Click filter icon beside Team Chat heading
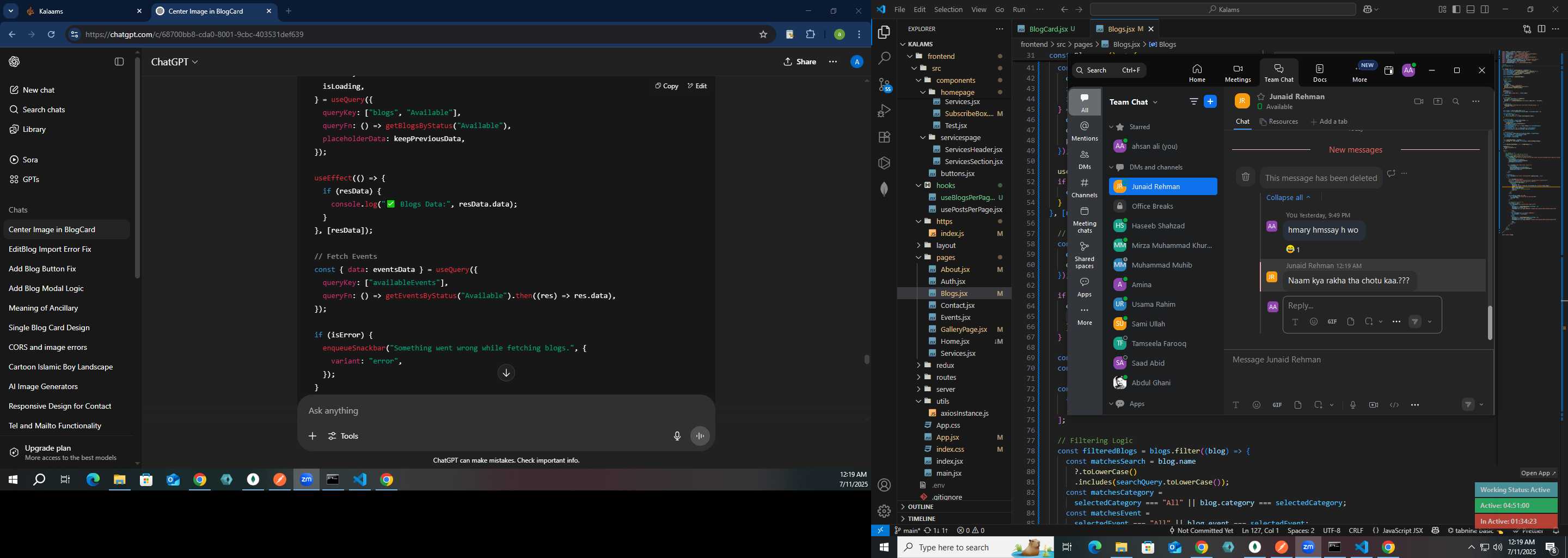The width and height of the screenshot is (1568, 558). (x=1193, y=102)
